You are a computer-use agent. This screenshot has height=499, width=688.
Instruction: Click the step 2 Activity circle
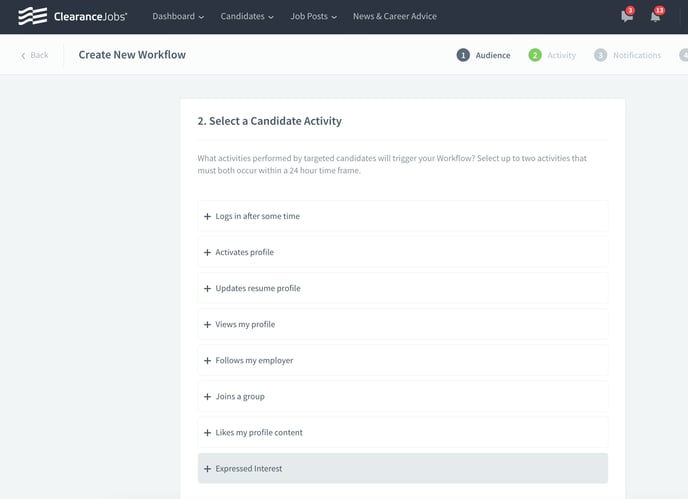[535, 55]
